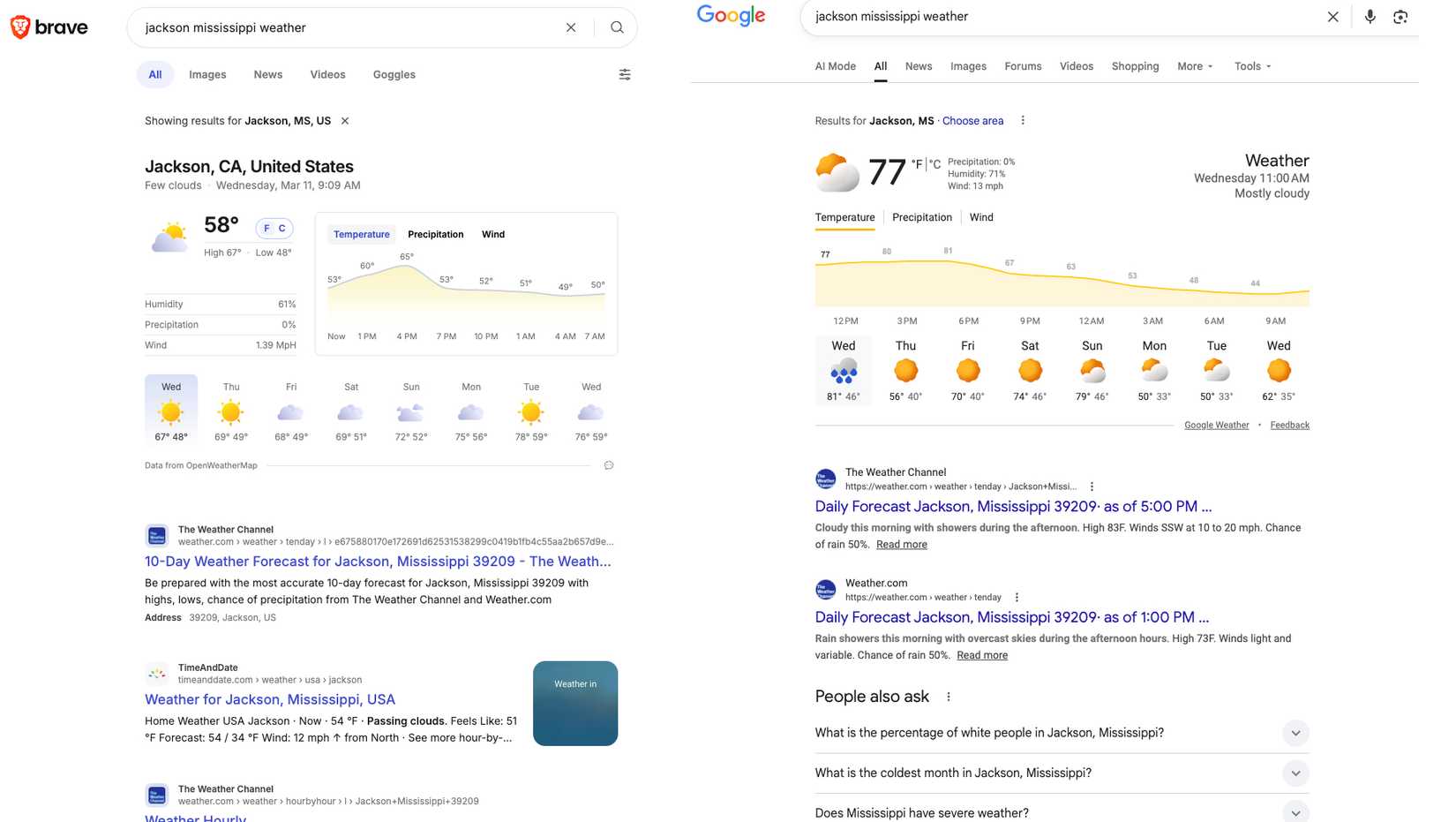The width and height of the screenshot is (1456, 822).
Task: Click the weather feedback smiley icon
Action: (608, 465)
